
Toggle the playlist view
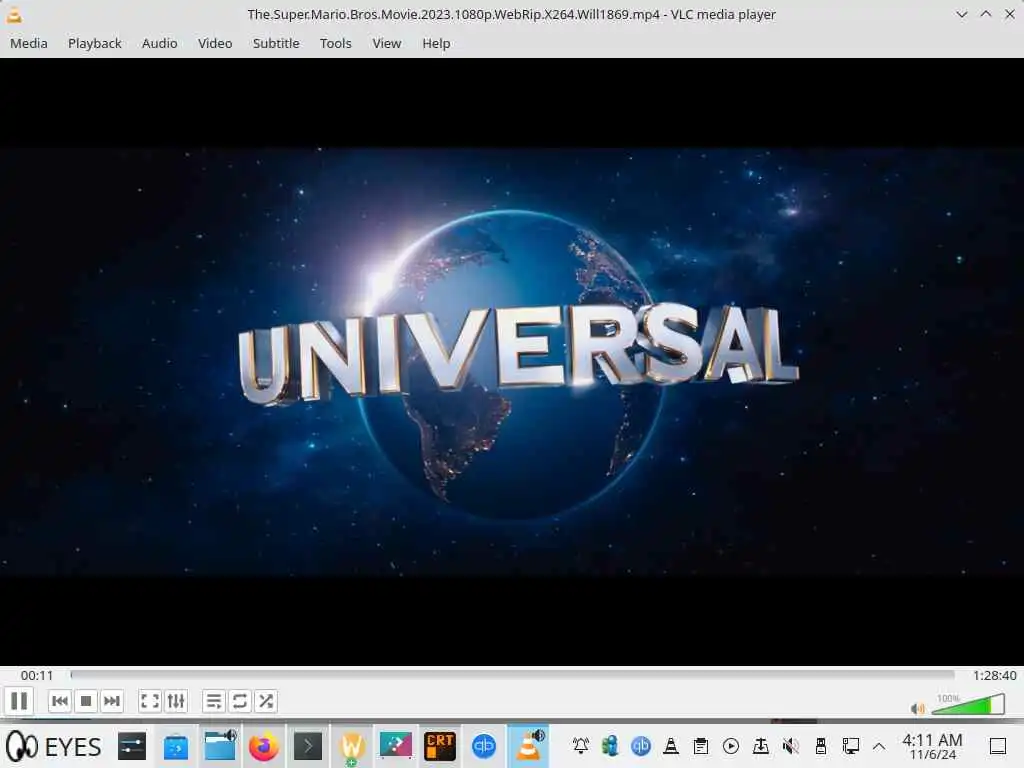click(x=214, y=701)
